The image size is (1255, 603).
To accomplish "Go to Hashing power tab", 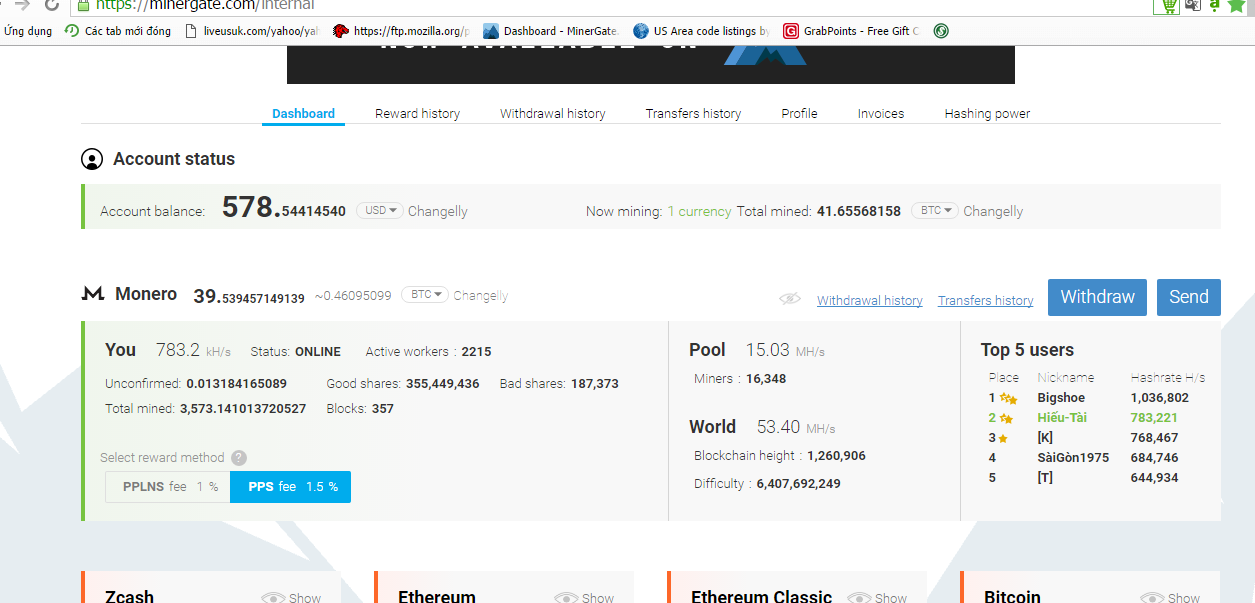I will 987,113.
